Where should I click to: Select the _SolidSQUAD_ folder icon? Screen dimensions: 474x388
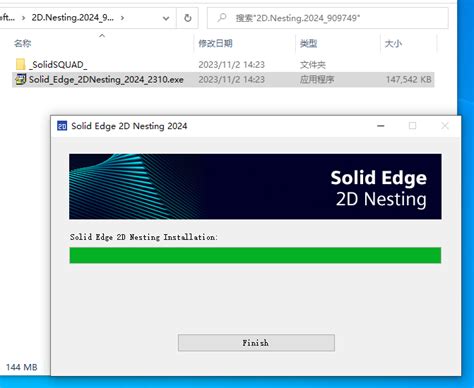point(21,64)
